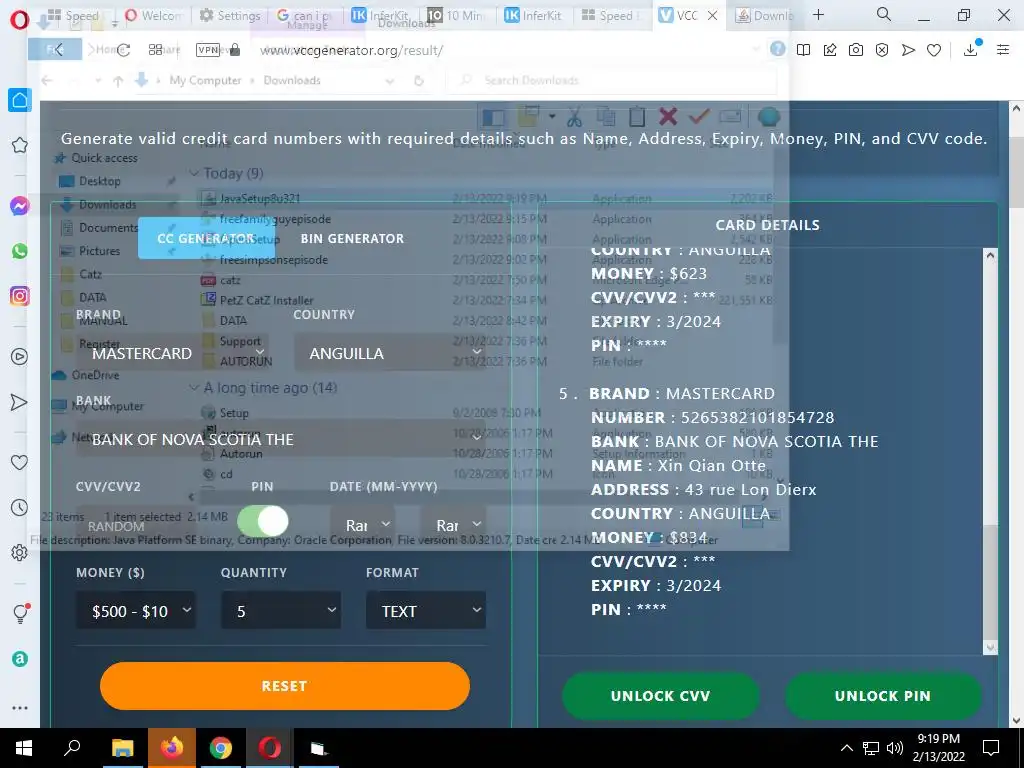Click the lightbulb suggestions icon in sidebar

pyautogui.click(x=20, y=613)
